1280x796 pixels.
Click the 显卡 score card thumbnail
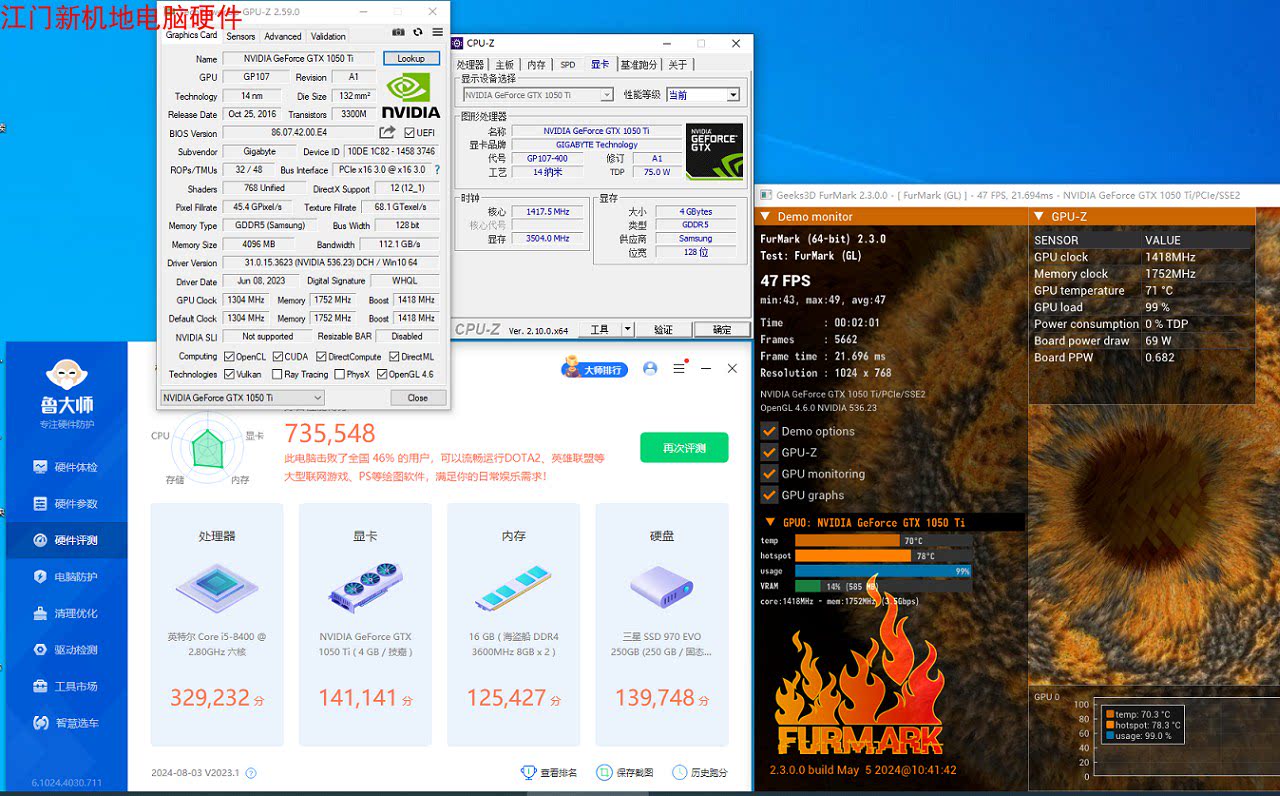365,588
